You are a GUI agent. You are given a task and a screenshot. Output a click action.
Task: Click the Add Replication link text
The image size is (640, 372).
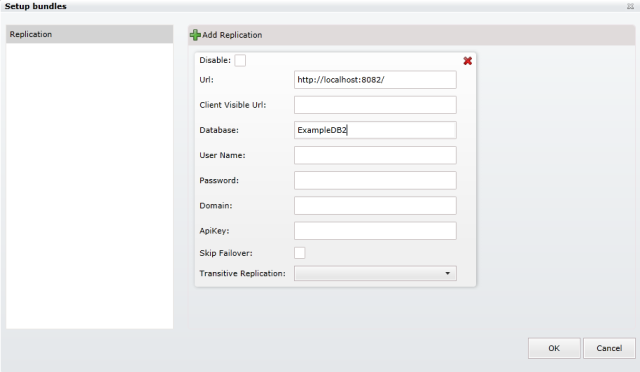pyautogui.click(x=232, y=35)
